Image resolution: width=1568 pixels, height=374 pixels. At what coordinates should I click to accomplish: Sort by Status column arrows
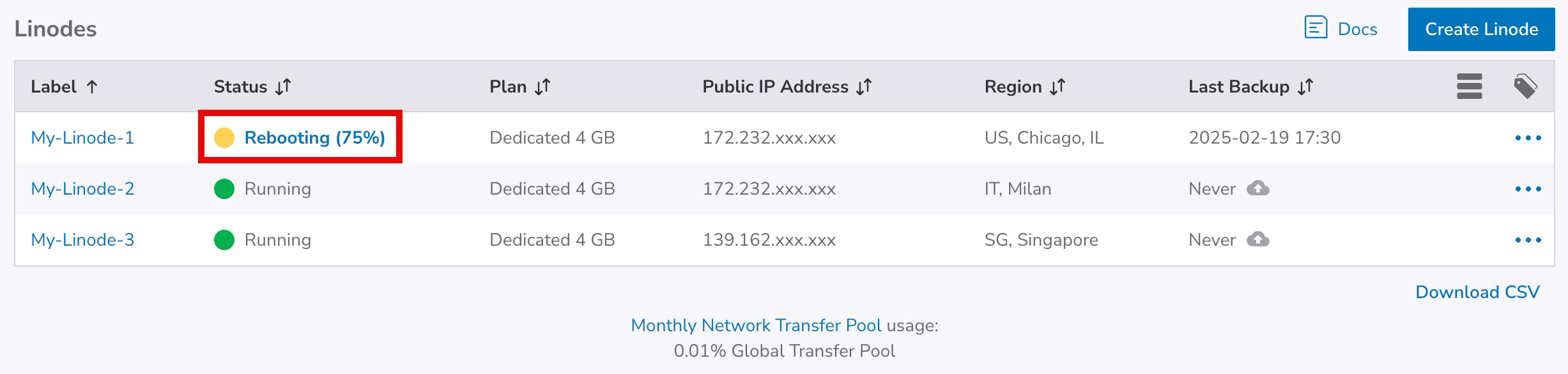point(283,86)
